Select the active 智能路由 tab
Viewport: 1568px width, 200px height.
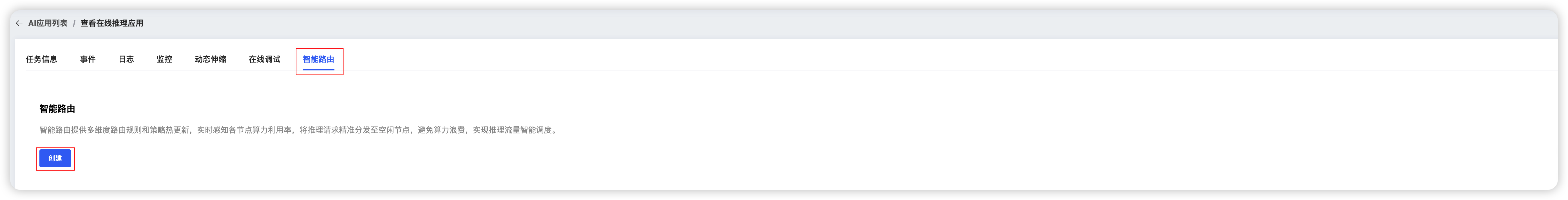click(x=318, y=59)
